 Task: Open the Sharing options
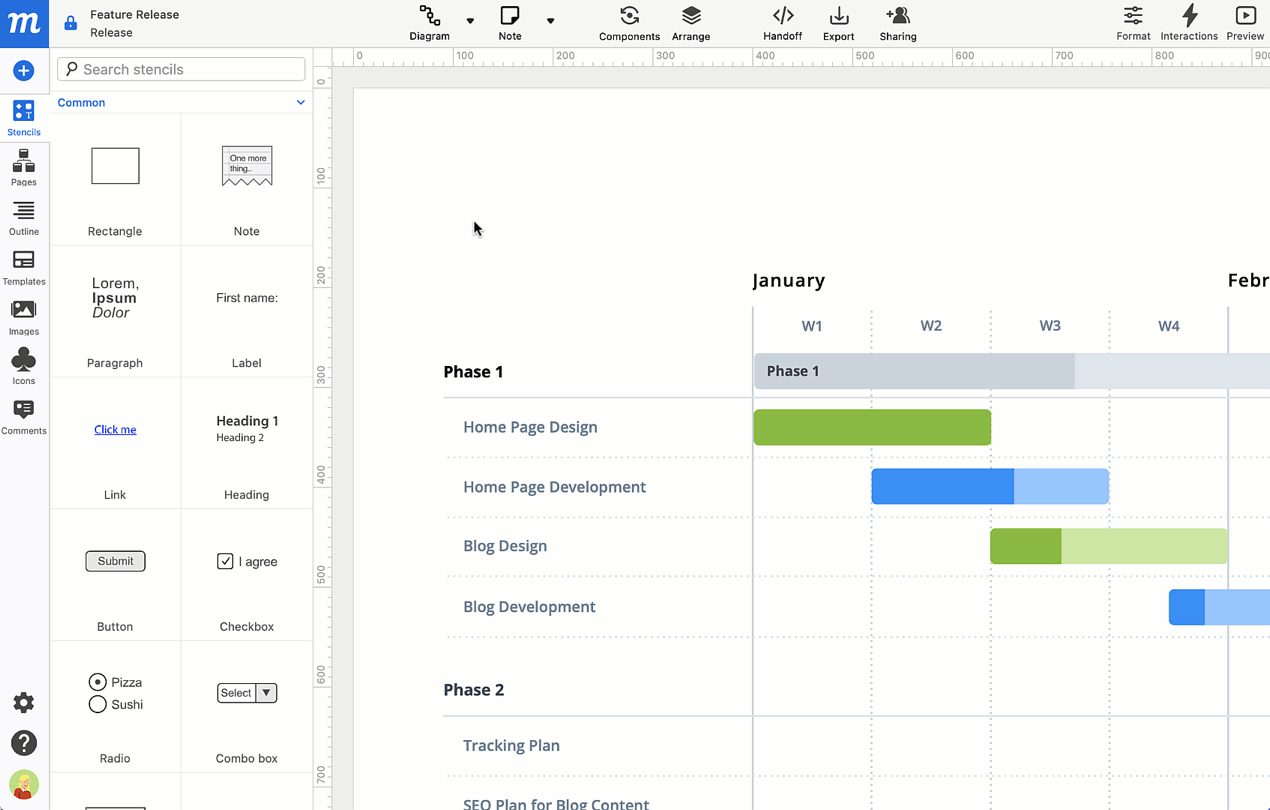pos(897,23)
